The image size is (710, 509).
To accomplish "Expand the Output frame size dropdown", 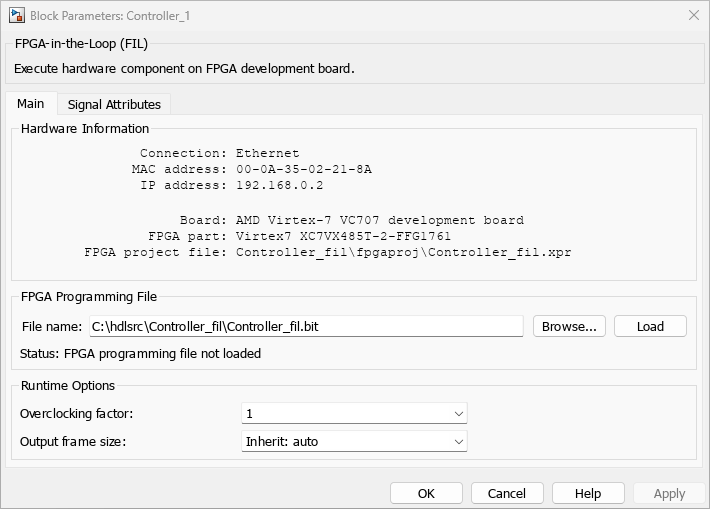I will 354,440.
